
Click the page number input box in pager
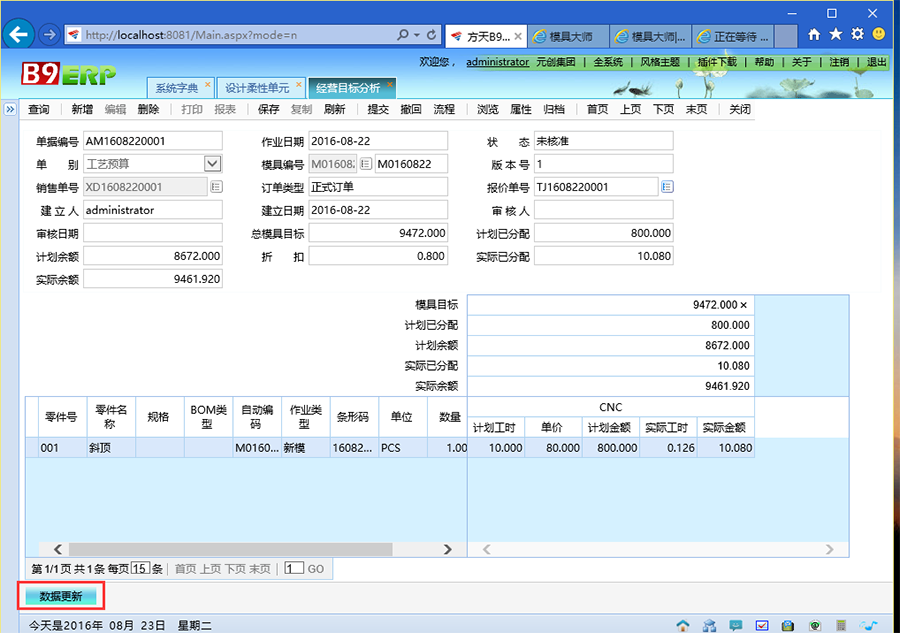[x=294, y=569]
